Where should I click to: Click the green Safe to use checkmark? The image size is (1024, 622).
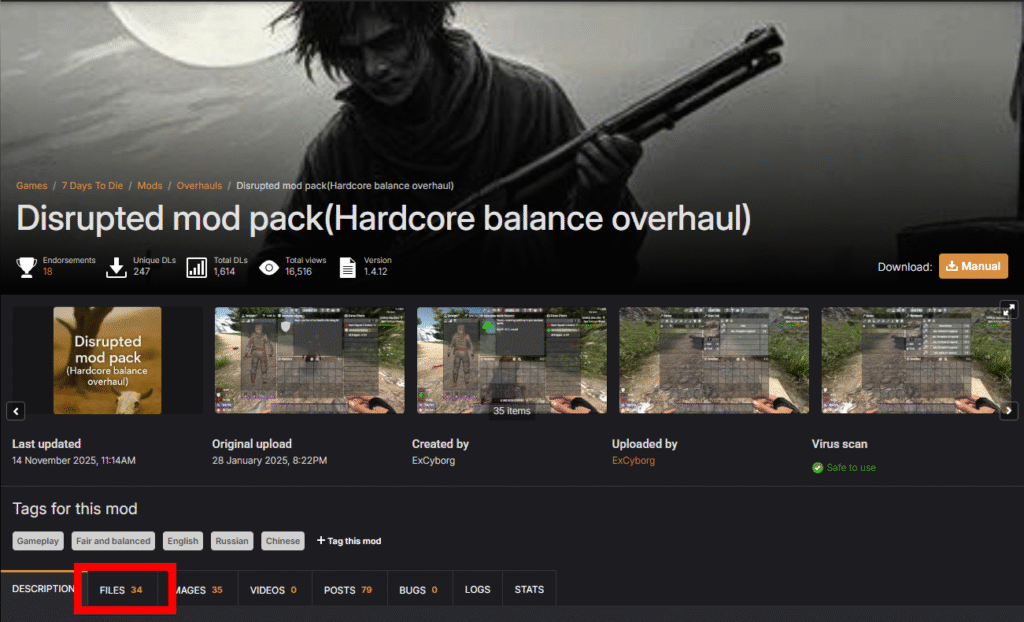[818, 467]
